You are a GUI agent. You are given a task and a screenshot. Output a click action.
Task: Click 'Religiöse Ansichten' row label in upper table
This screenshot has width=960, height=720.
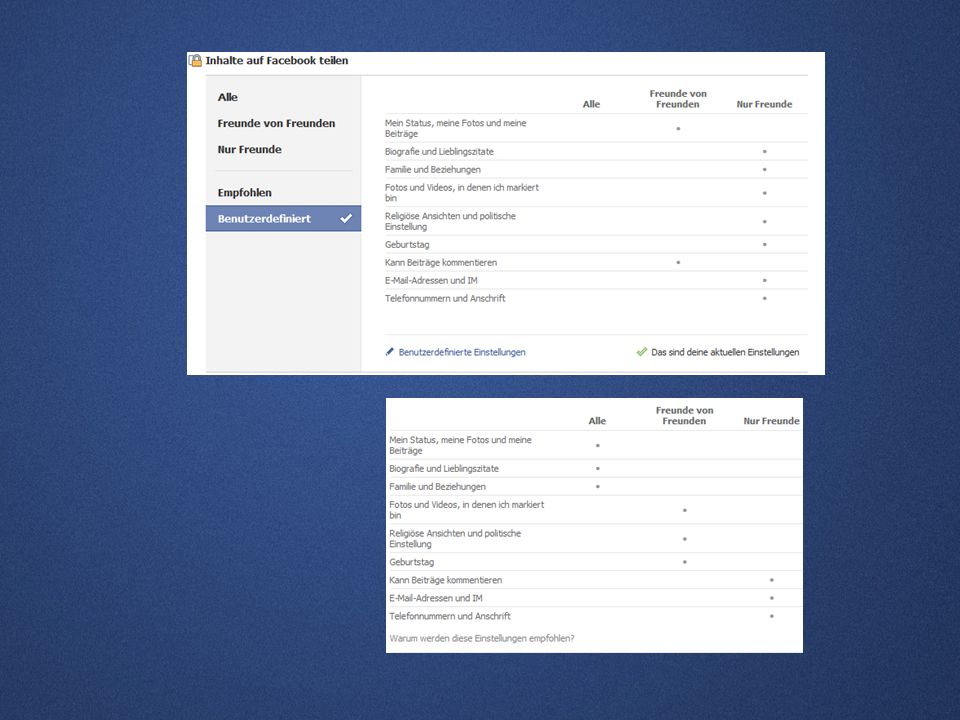coord(450,221)
